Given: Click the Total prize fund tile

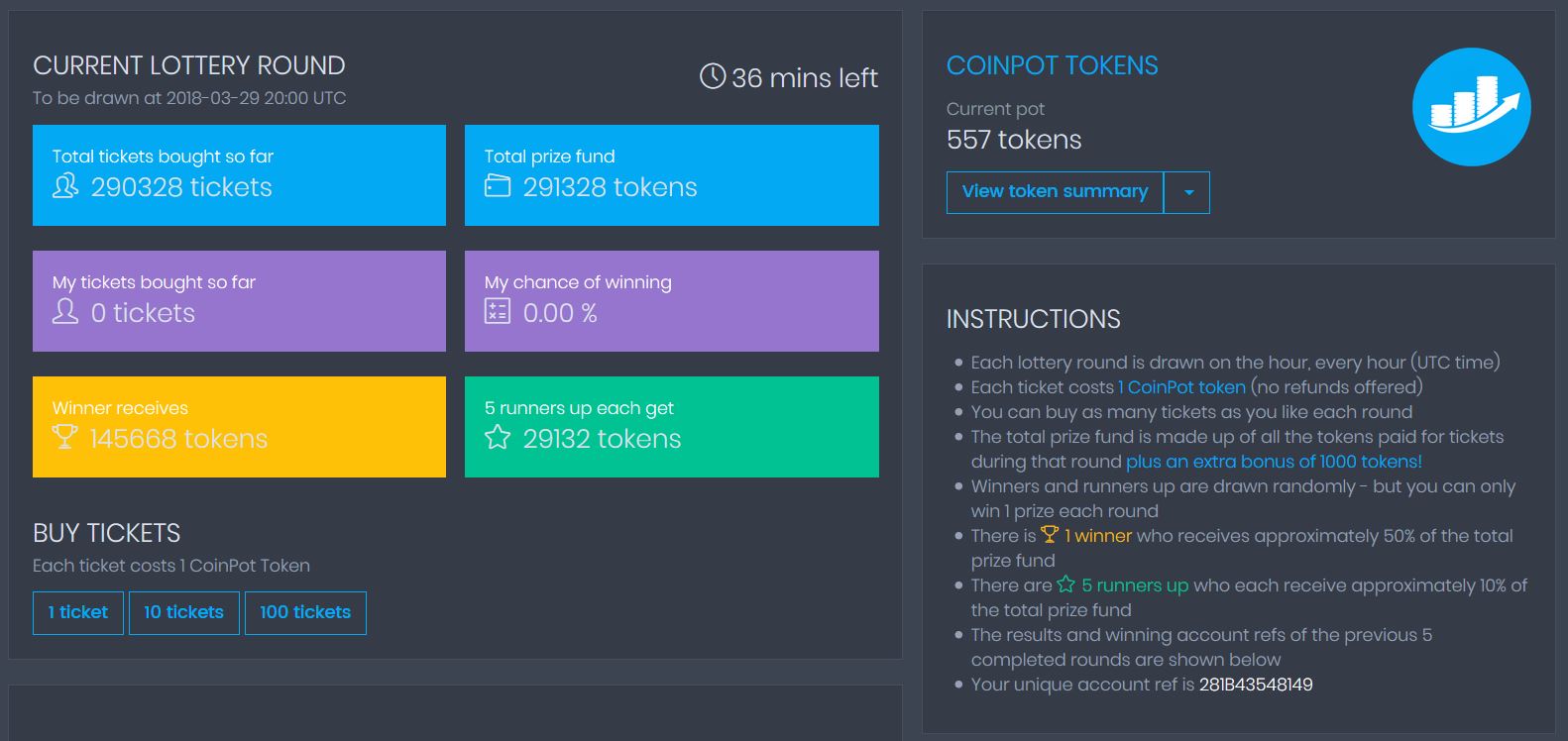Looking at the screenshot, I should (x=672, y=175).
